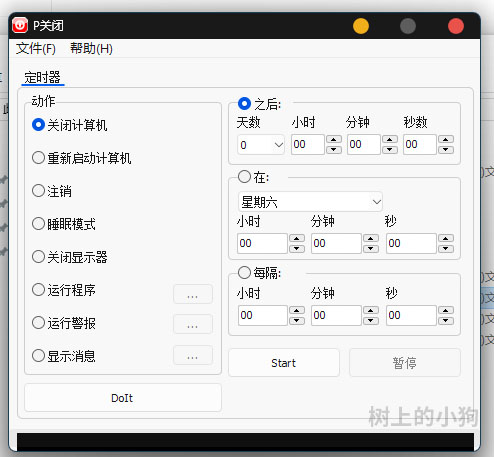Open the 文件(F) menu
This screenshot has height=457, width=494.
coord(36,49)
